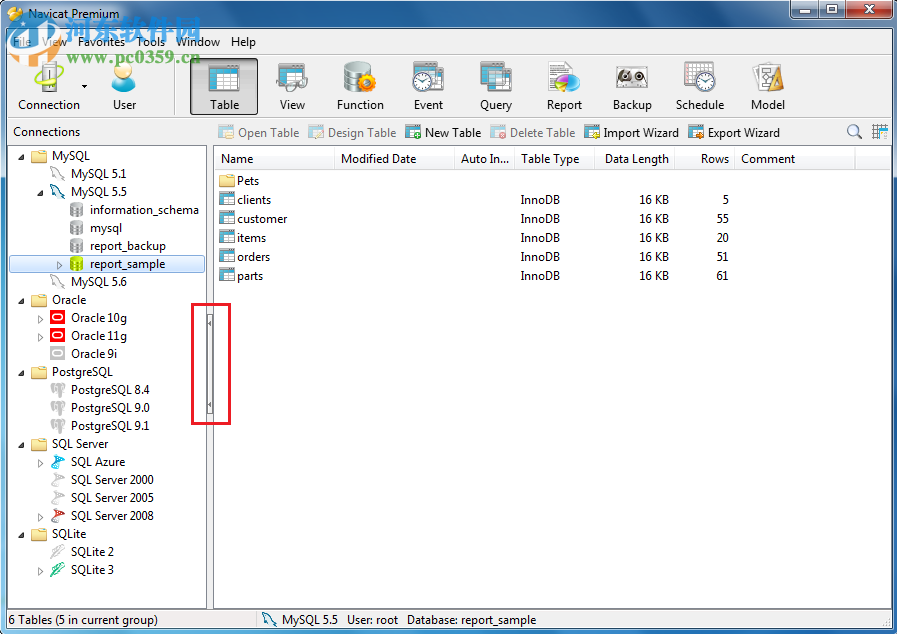Open the Help menu

click(243, 42)
